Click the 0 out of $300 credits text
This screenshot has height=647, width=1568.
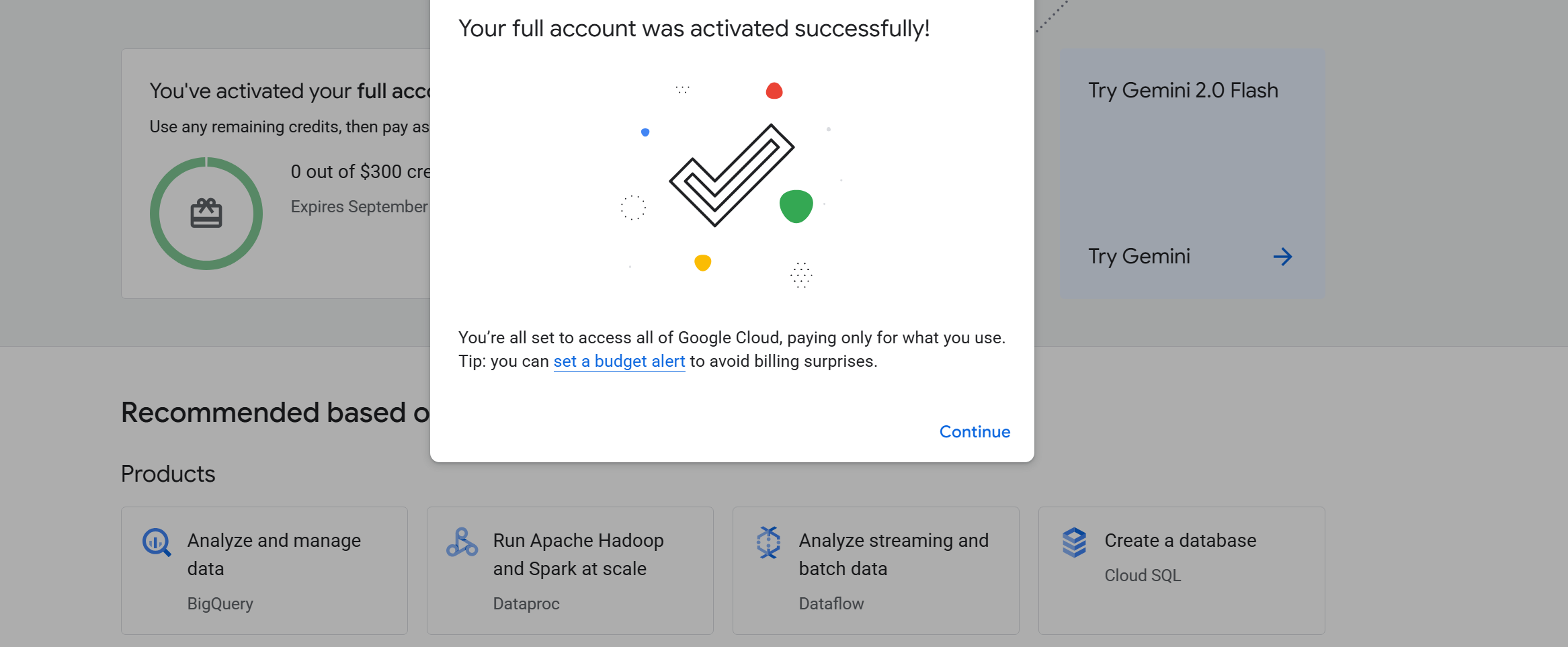click(x=360, y=172)
